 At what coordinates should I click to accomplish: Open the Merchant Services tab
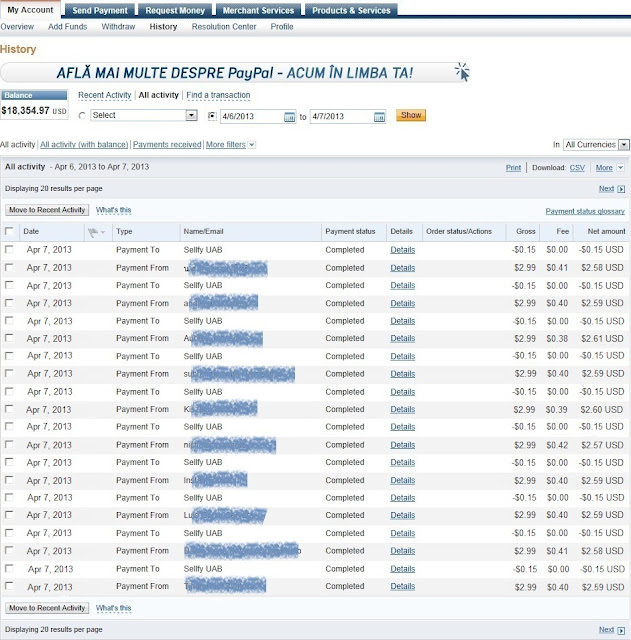(x=258, y=10)
